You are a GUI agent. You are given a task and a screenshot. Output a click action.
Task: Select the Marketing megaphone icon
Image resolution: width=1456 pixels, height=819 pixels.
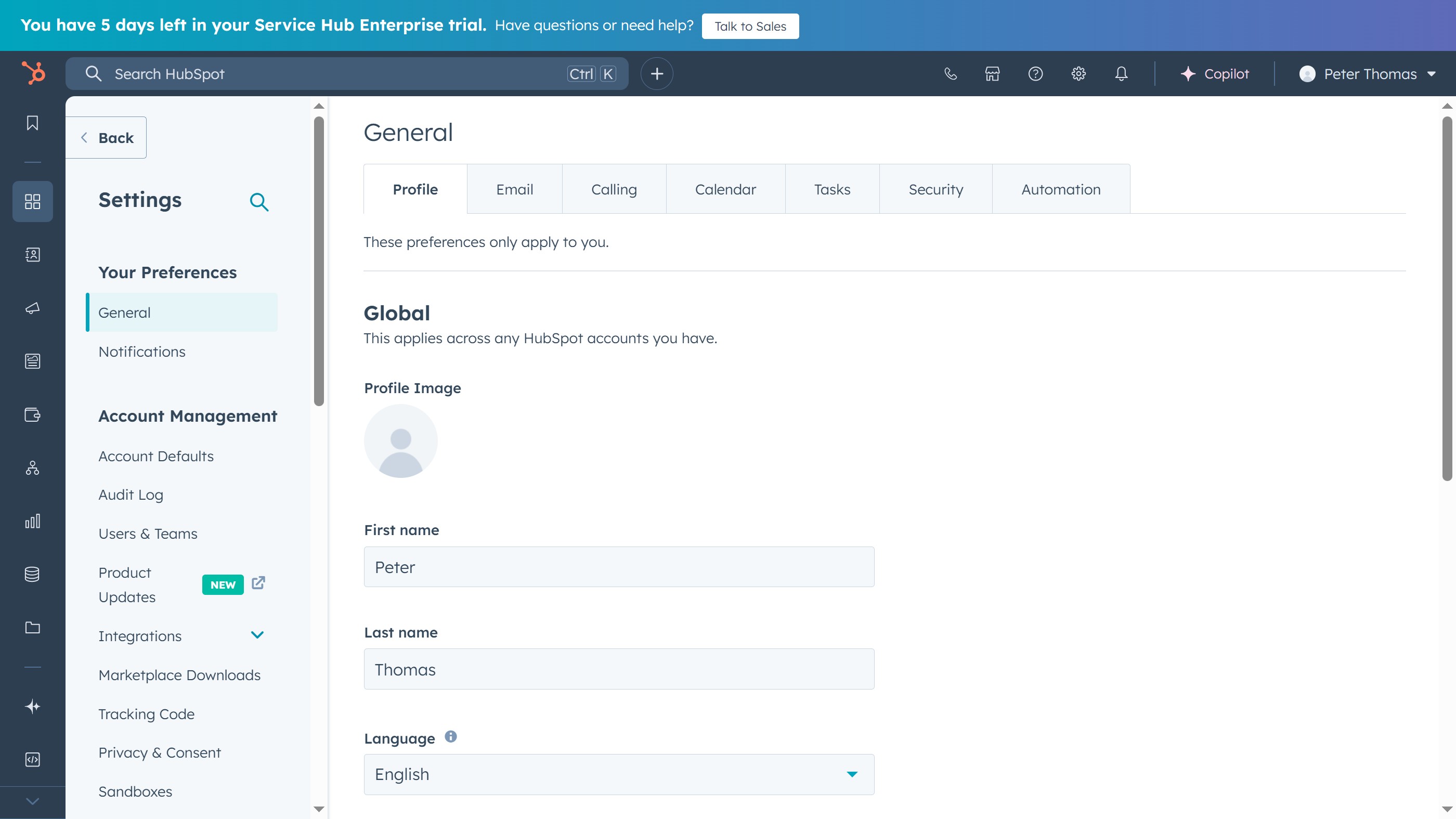click(32, 308)
